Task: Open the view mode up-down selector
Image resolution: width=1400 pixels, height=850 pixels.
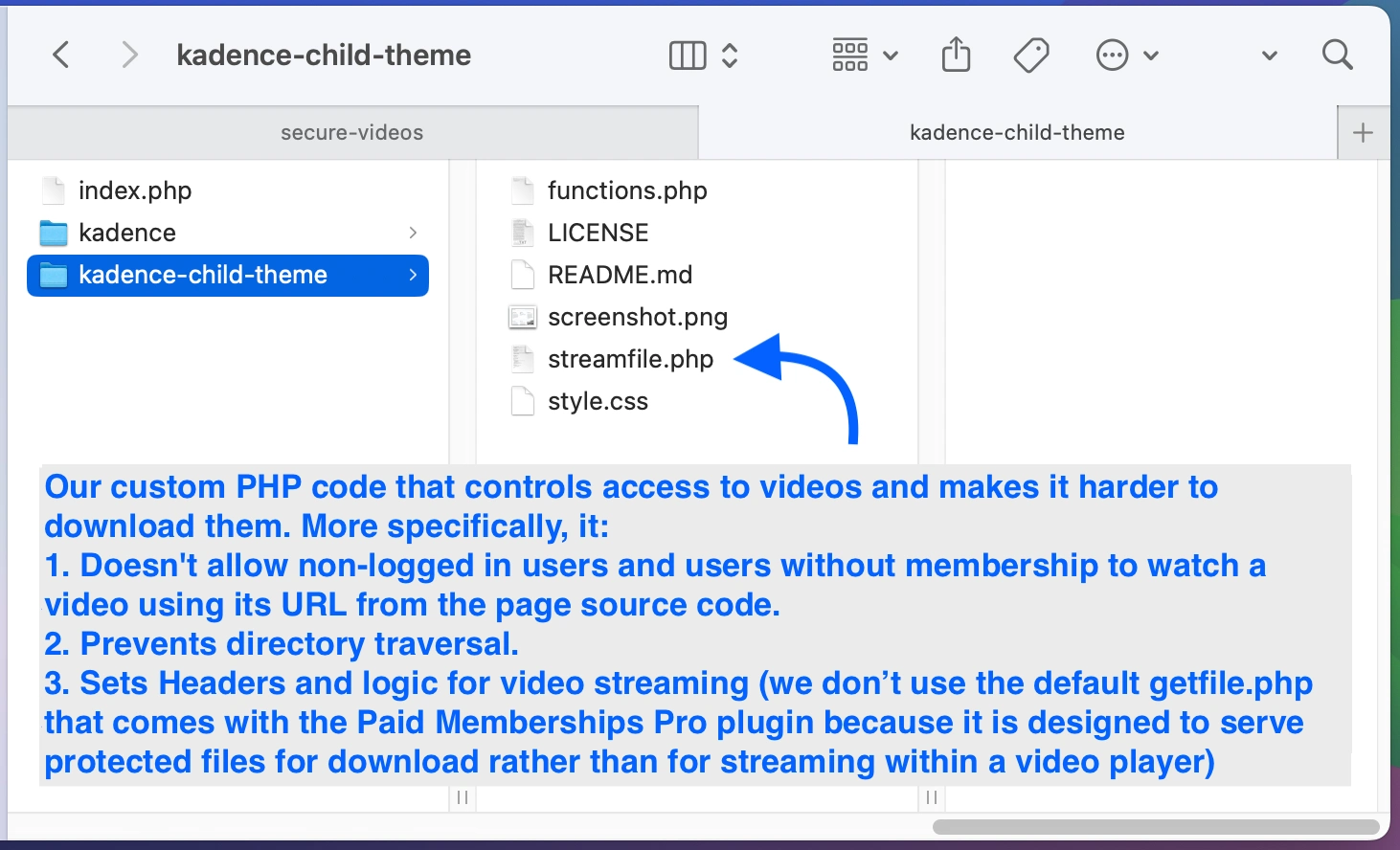Action: (x=730, y=56)
